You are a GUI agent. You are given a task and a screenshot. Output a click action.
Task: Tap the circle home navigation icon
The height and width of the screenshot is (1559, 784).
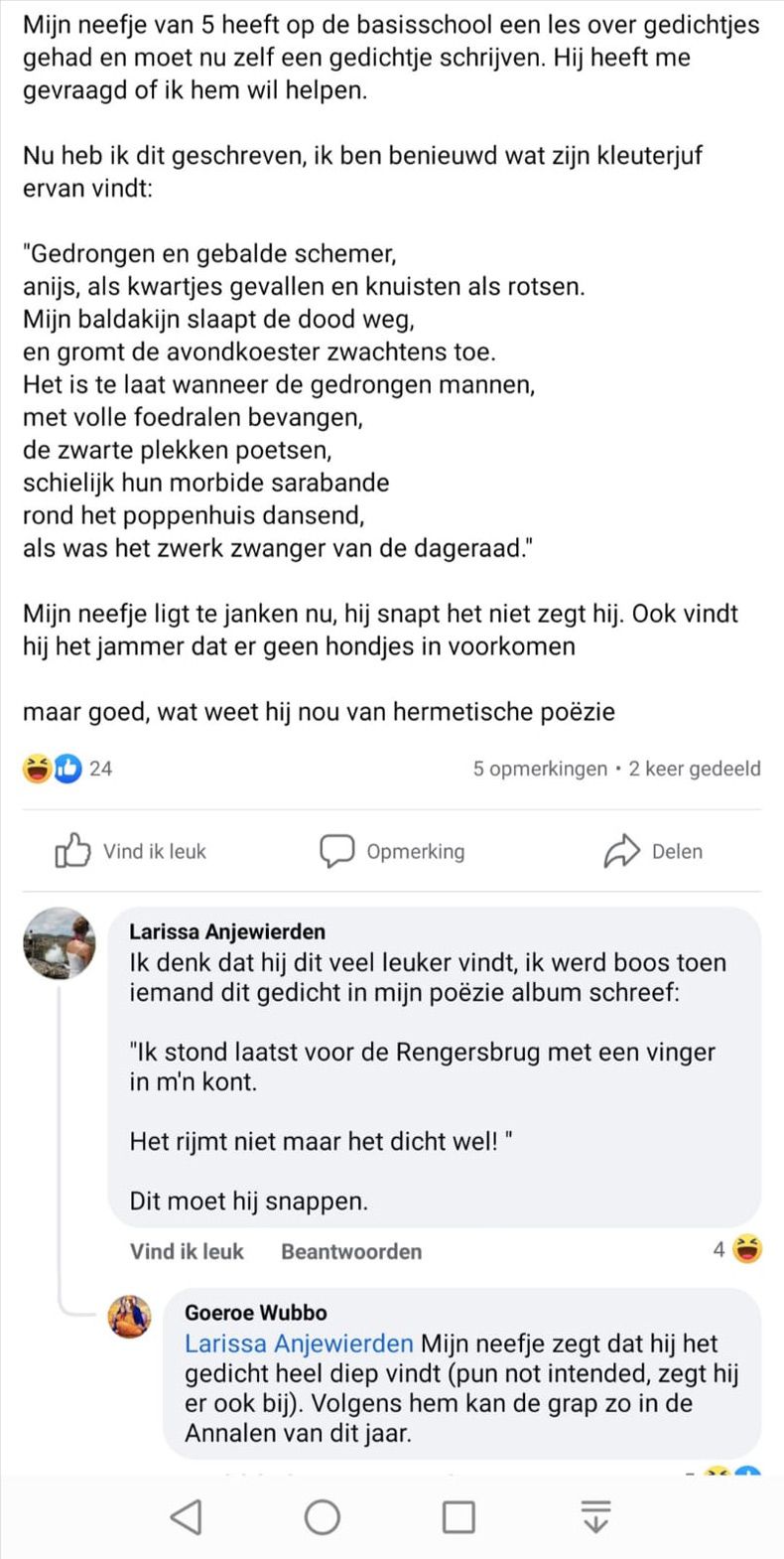[x=322, y=1516]
